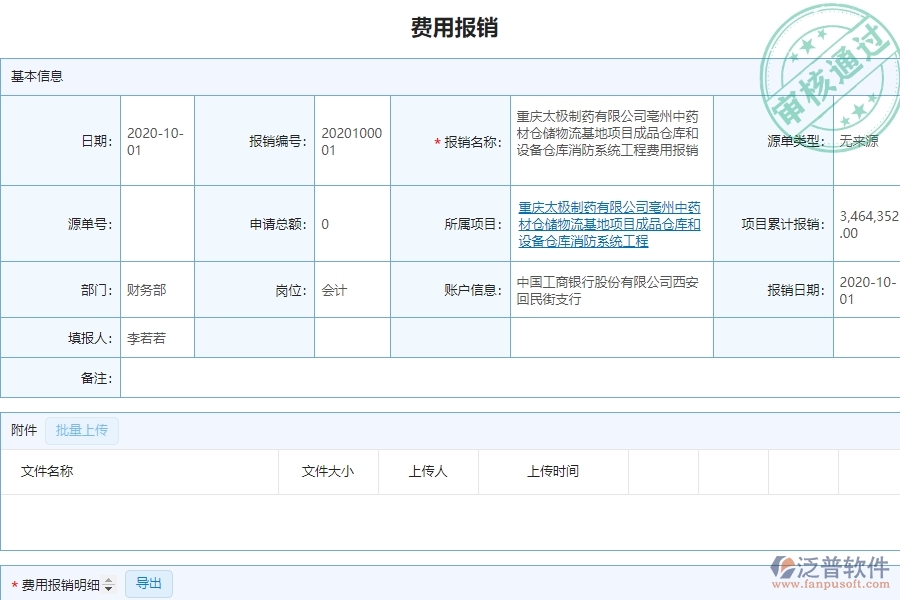Click the 日期 date field
The height and width of the screenshot is (600, 900).
pyautogui.click(x=155, y=140)
